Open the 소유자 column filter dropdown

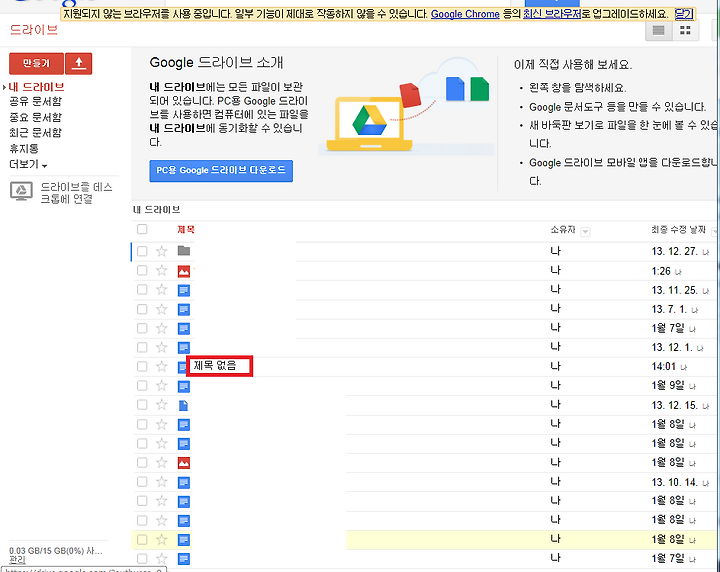(585, 232)
